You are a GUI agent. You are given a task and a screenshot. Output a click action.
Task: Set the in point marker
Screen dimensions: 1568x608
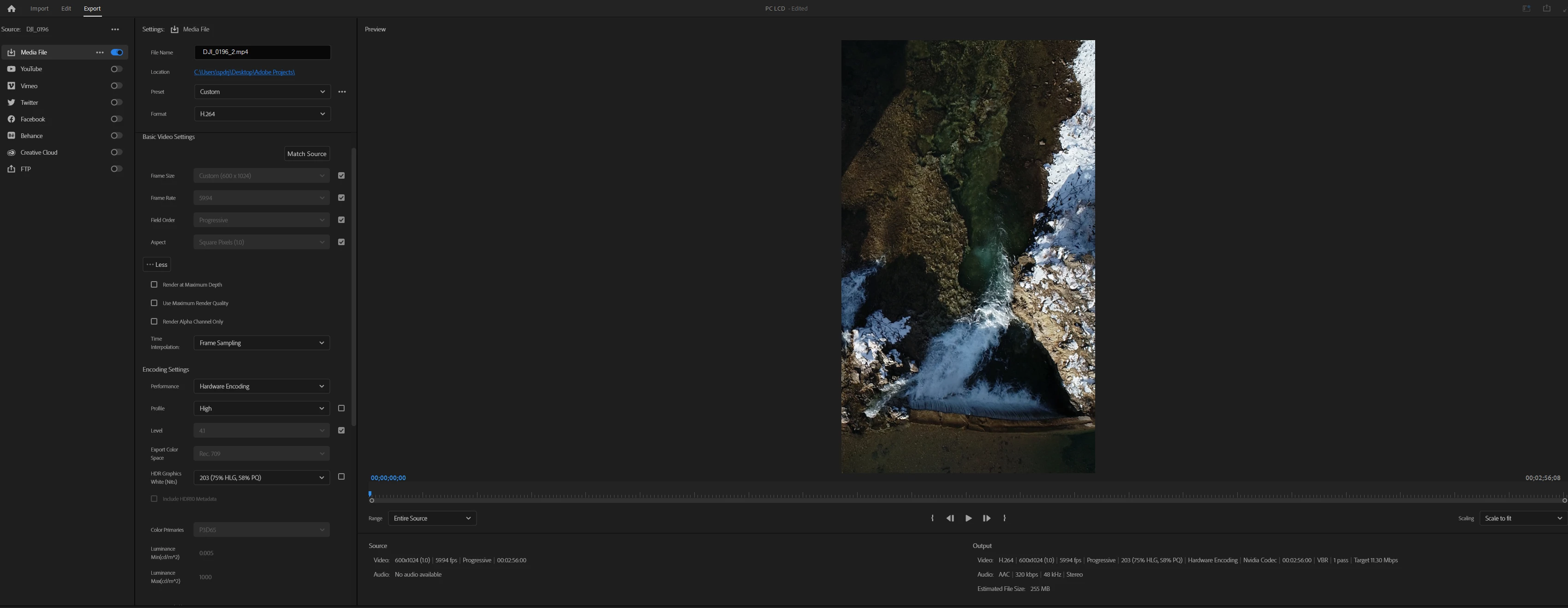pyautogui.click(x=932, y=518)
